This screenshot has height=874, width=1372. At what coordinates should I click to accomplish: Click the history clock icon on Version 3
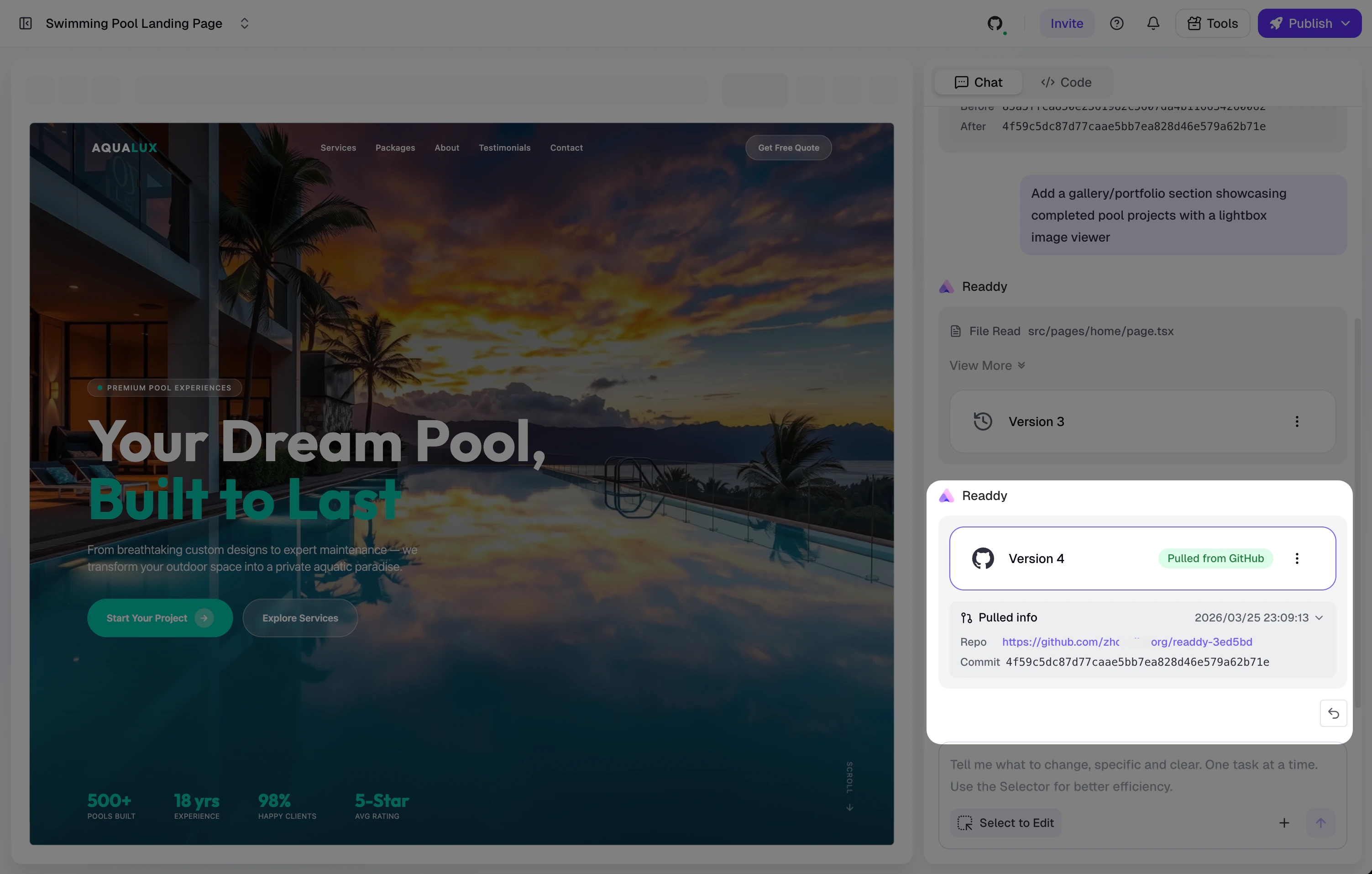[x=982, y=421]
